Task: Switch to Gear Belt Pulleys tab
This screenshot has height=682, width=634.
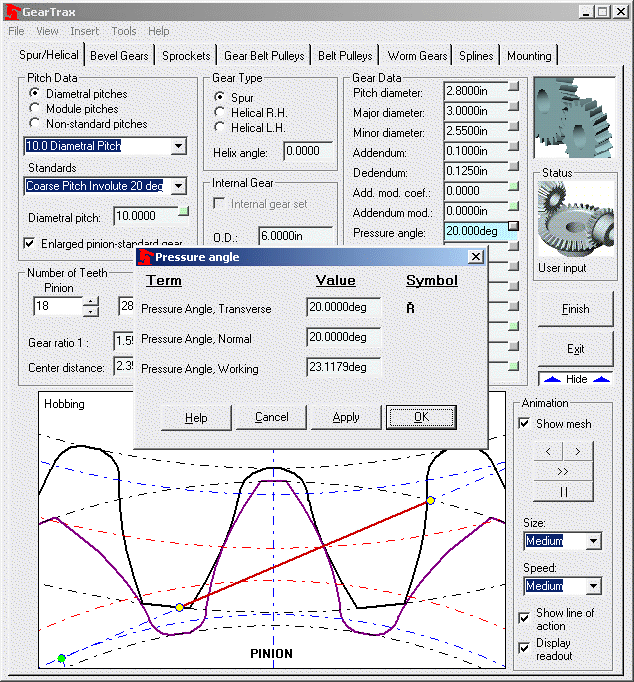Action: click(x=264, y=56)
